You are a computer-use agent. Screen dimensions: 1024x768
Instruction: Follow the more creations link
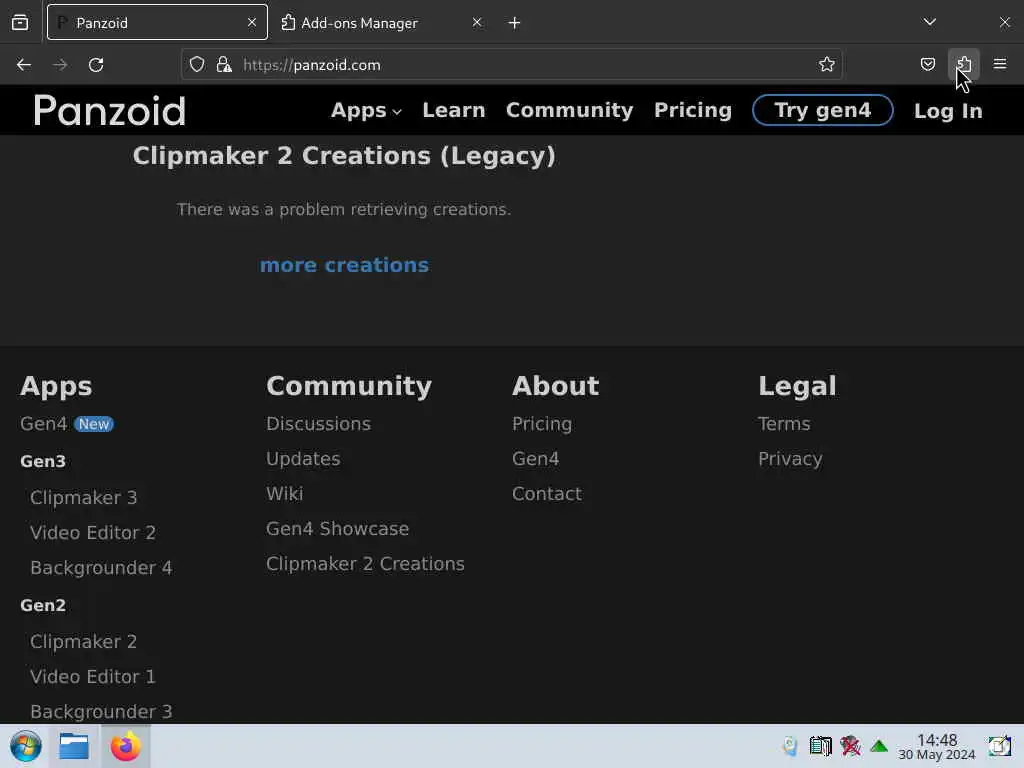point(344,265)
